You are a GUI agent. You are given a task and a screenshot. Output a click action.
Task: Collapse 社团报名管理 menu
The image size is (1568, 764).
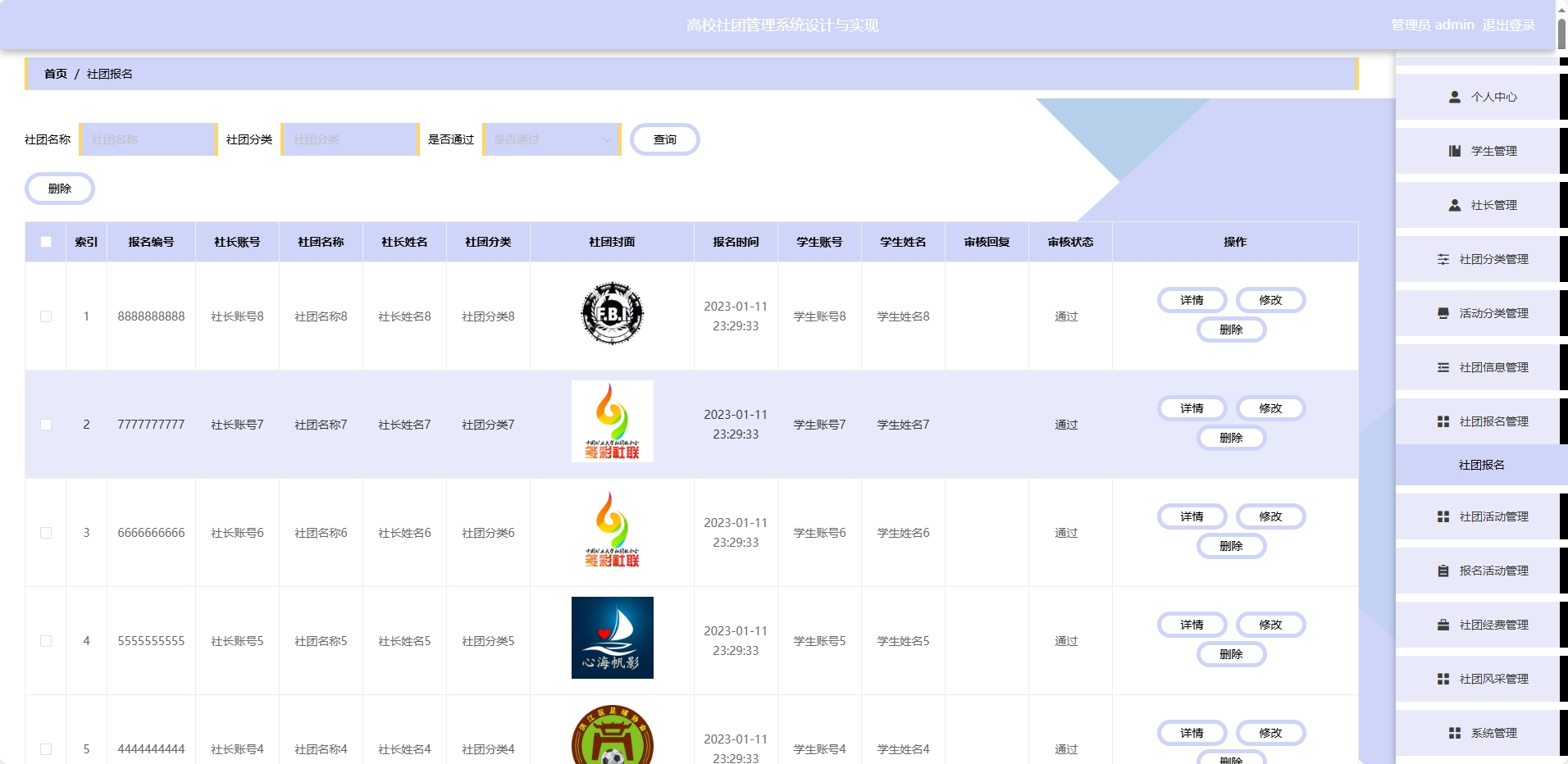1482,421
